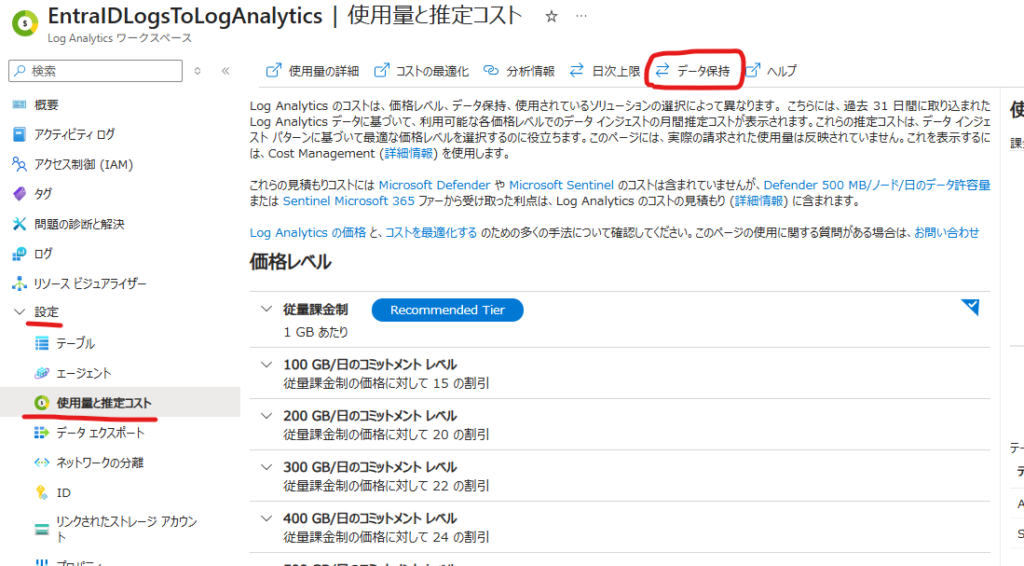Click the expand/collapse arrows beside search

[x=197, y=71]
